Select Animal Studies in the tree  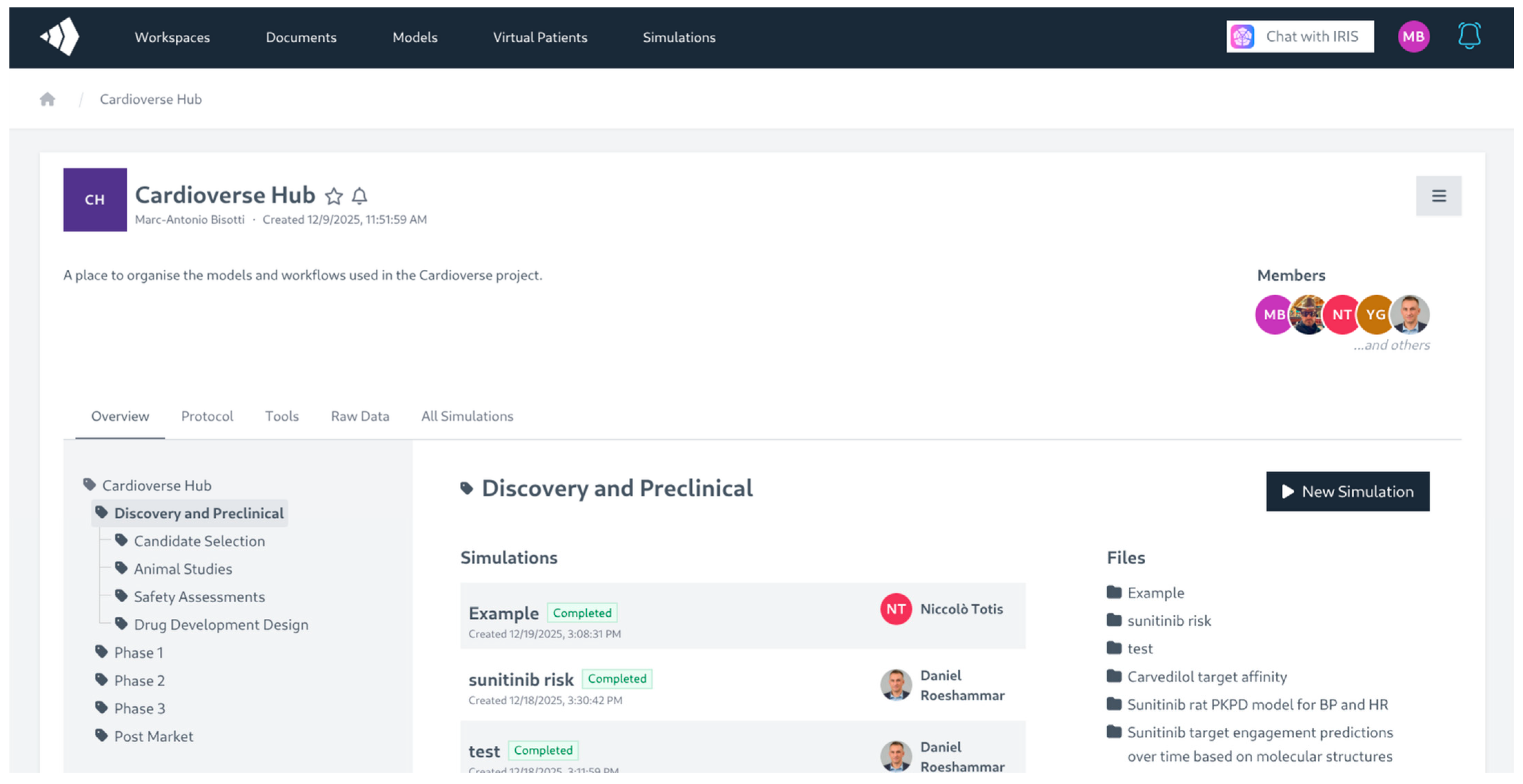174,569
